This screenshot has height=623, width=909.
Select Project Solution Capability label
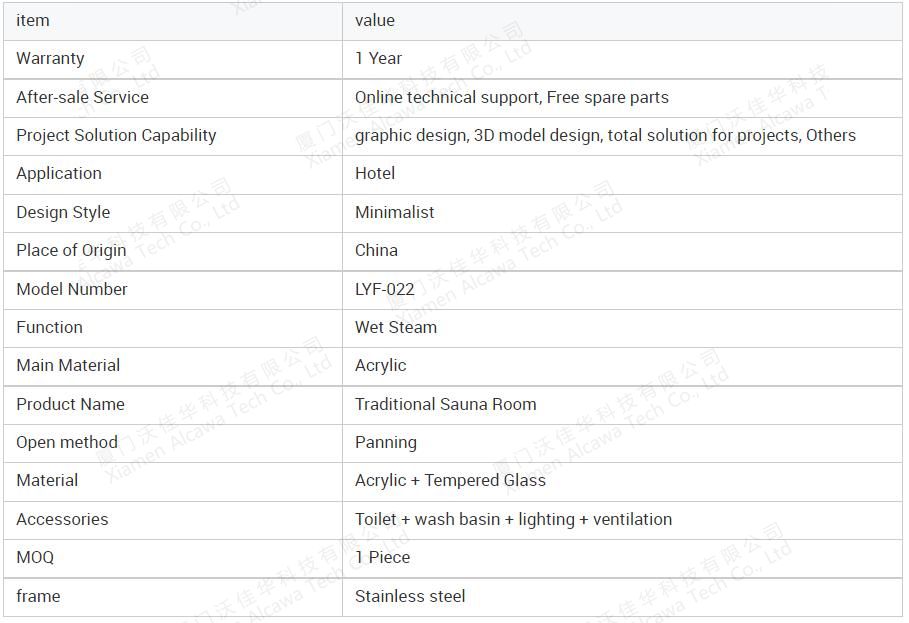(116, 136)
